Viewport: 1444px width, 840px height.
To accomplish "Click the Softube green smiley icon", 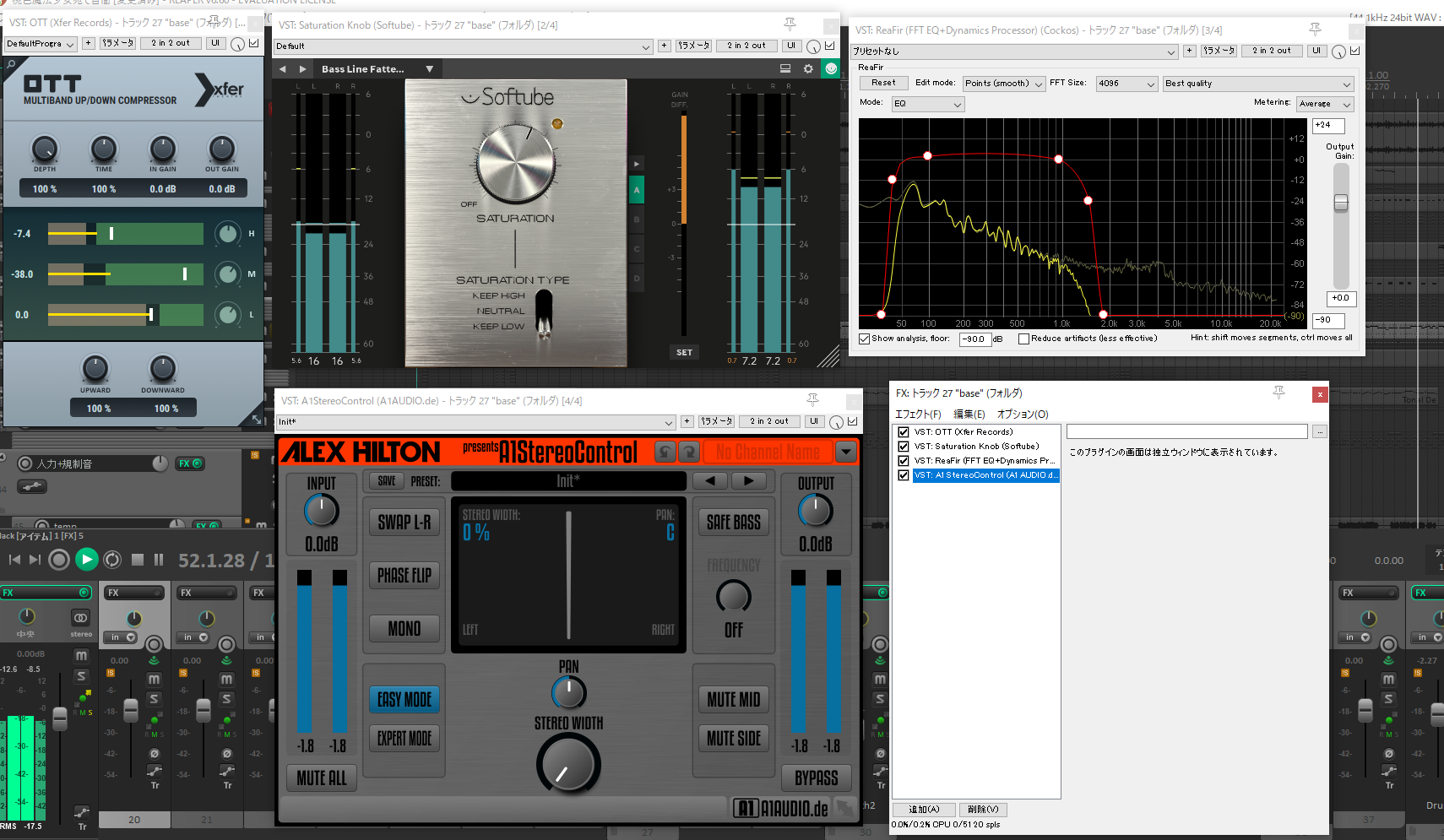I will [831, 69].
